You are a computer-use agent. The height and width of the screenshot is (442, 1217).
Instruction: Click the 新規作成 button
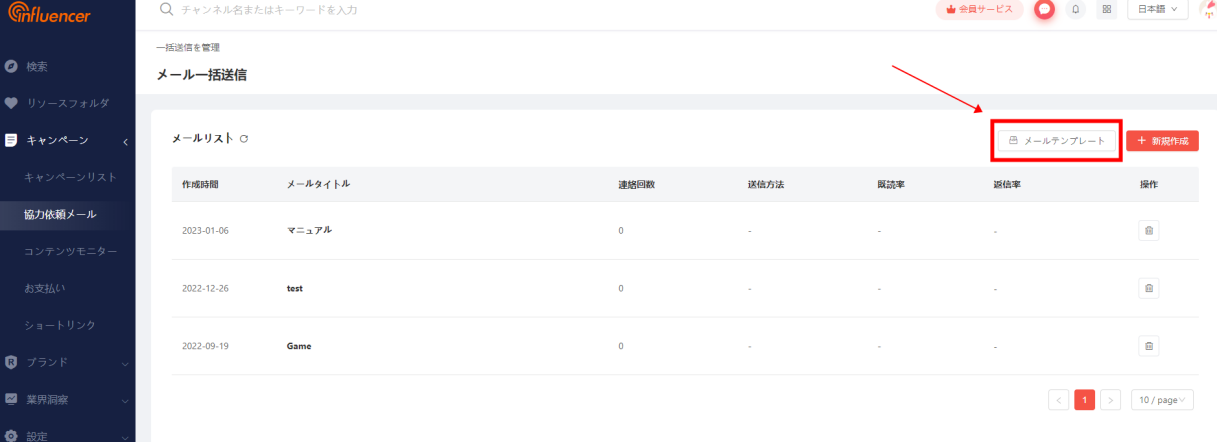coord(1162,141)
